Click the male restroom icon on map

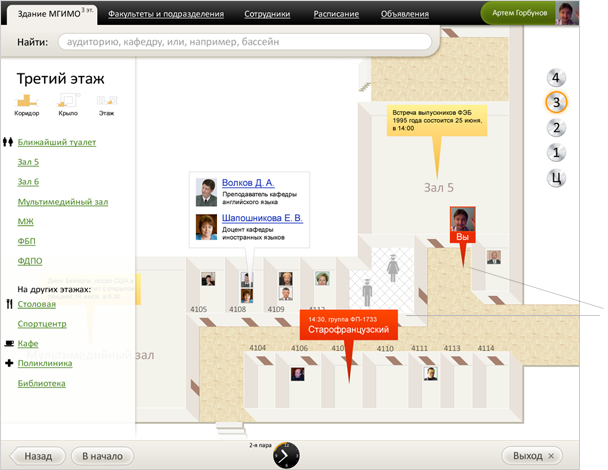click(369, 294)
